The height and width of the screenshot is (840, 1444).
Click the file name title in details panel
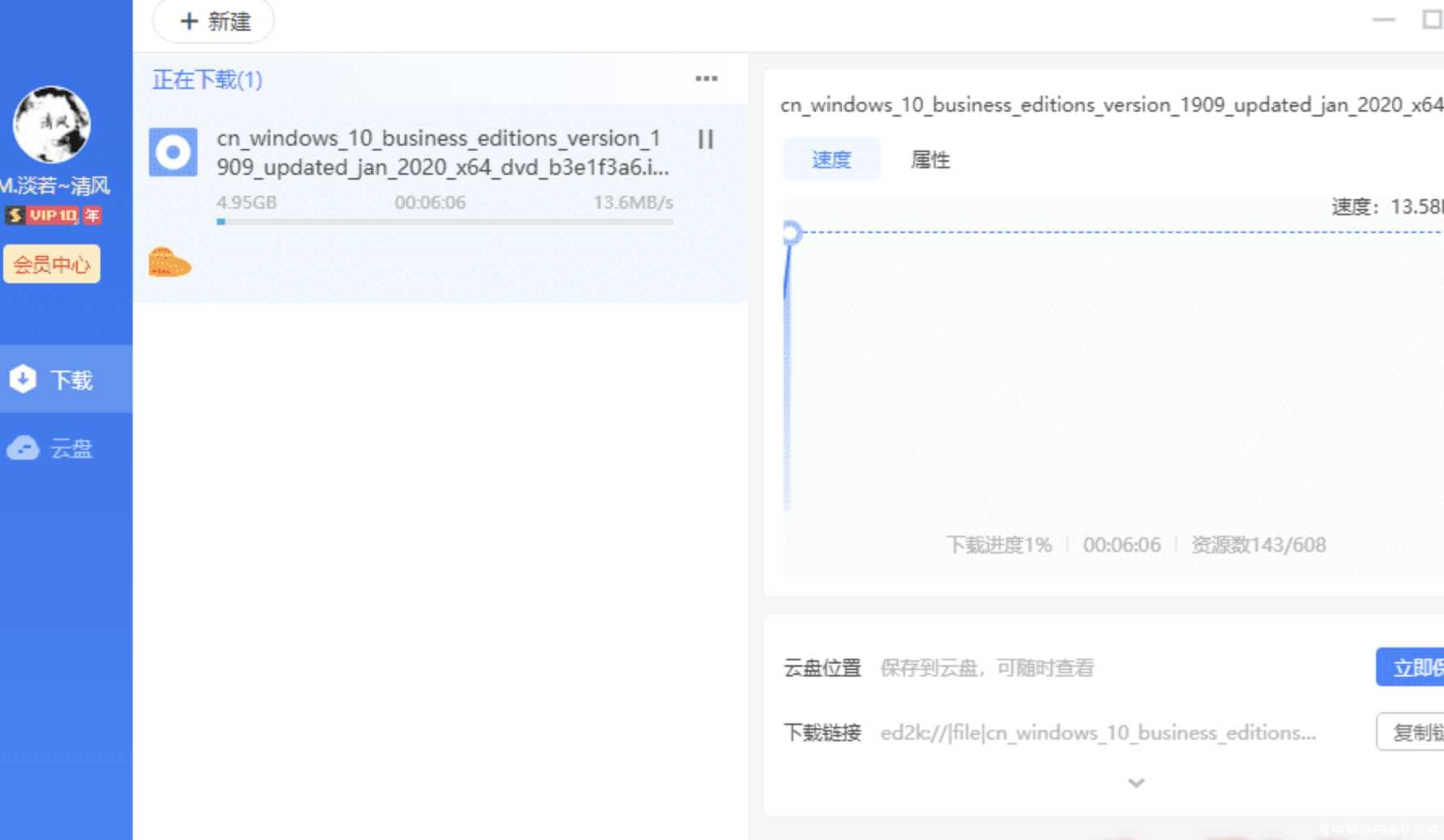pyautogui.click(x=1112, y=105)
